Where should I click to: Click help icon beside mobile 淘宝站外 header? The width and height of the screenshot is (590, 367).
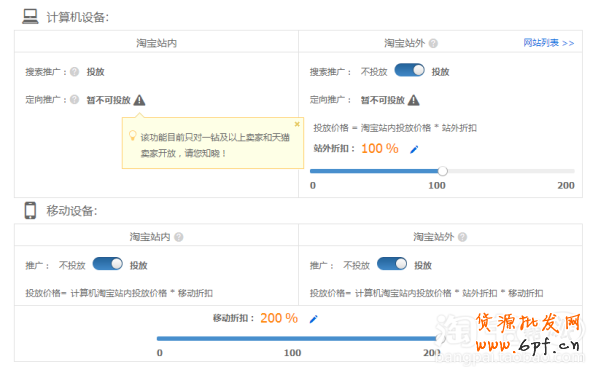pyautogui.click(x=462, y=237)
